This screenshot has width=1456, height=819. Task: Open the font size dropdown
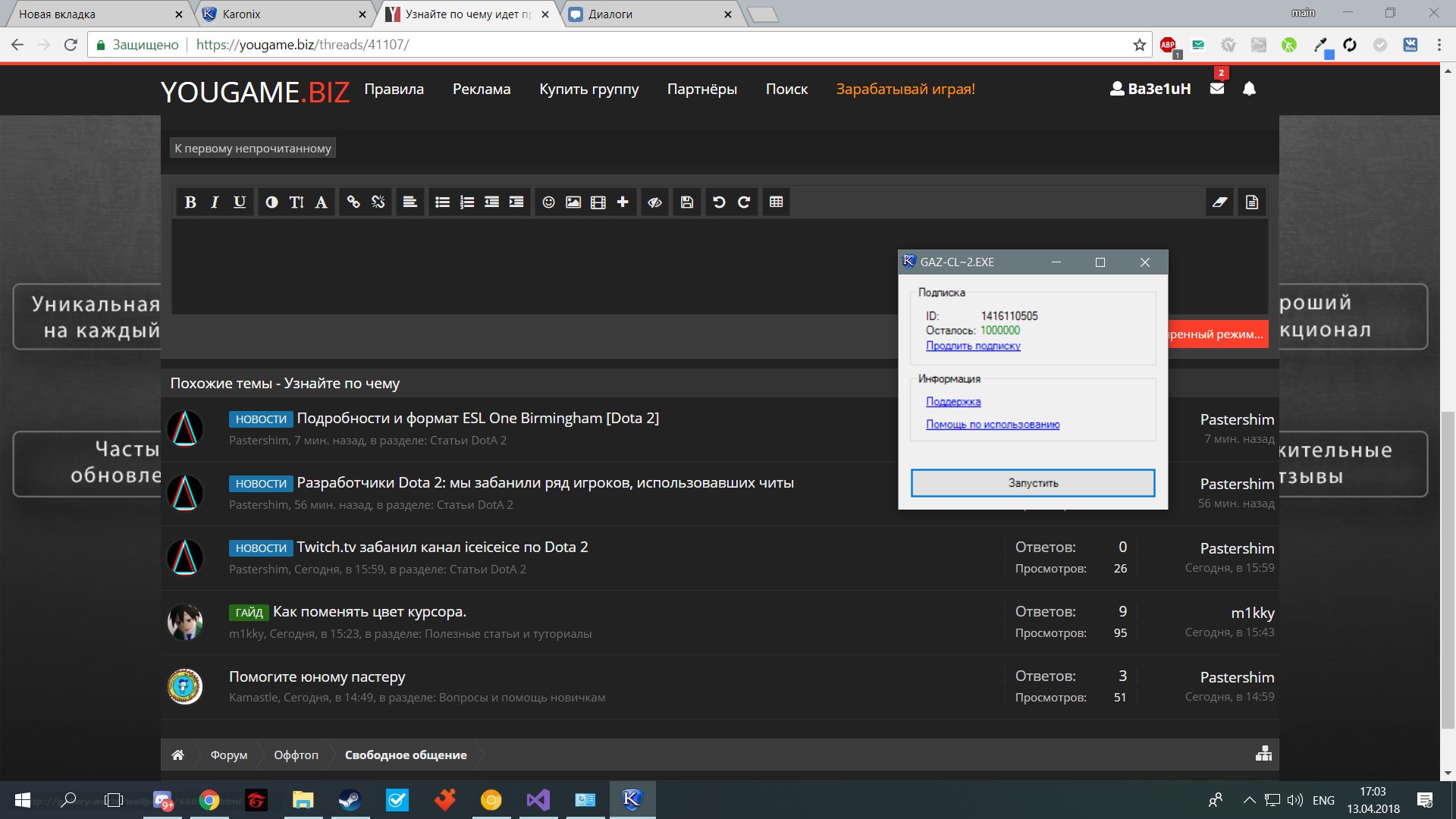[297, 202]
